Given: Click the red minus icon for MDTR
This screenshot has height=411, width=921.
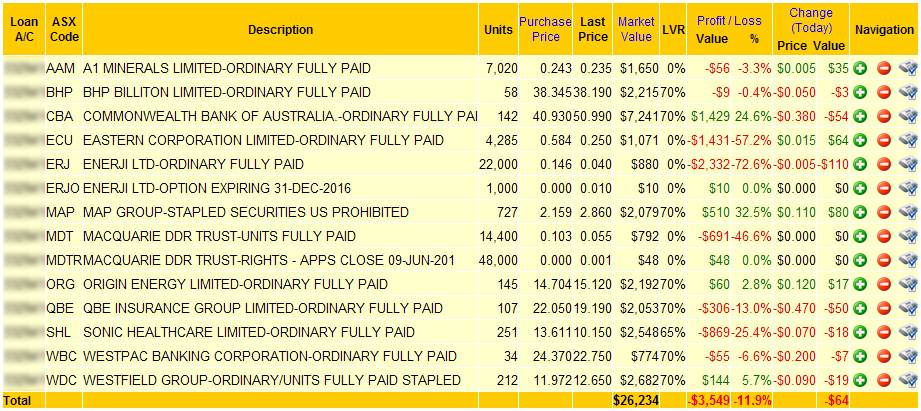Looking at the screenshot, I should coord(884,260).
